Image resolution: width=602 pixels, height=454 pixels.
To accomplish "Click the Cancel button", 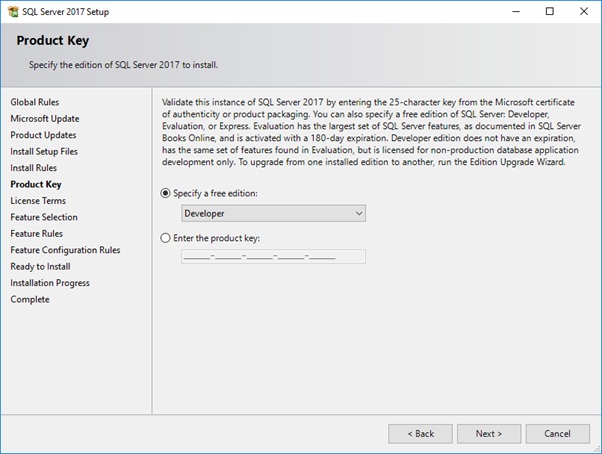I will [x=557, y=434].
